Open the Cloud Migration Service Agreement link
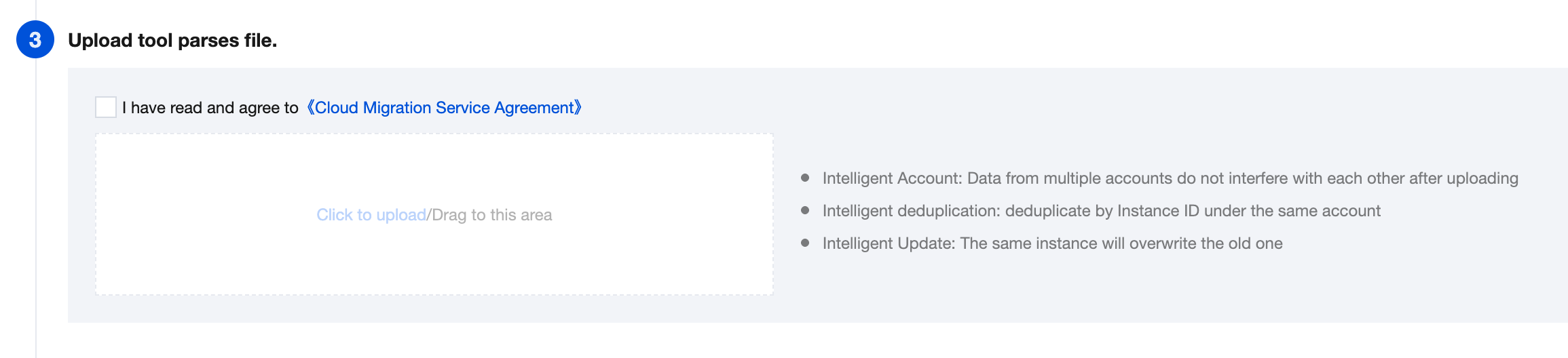 pyautogui.click(x=445, y=108)
